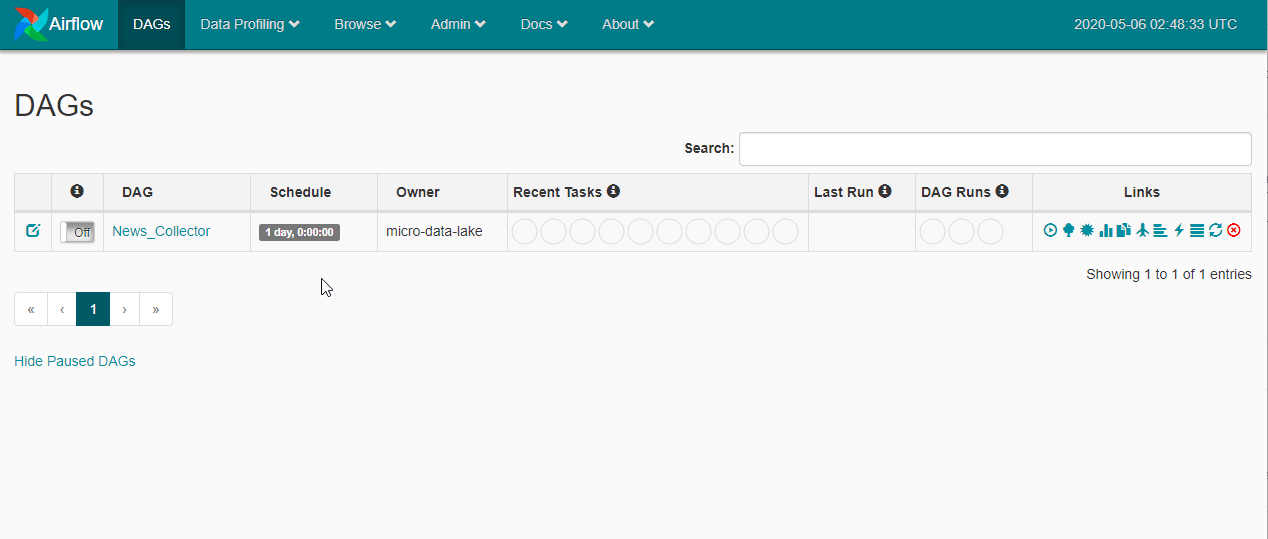Open Task Tries via the documents icon
This screenshot has height=539, width=1268.
click(1124, 230)
